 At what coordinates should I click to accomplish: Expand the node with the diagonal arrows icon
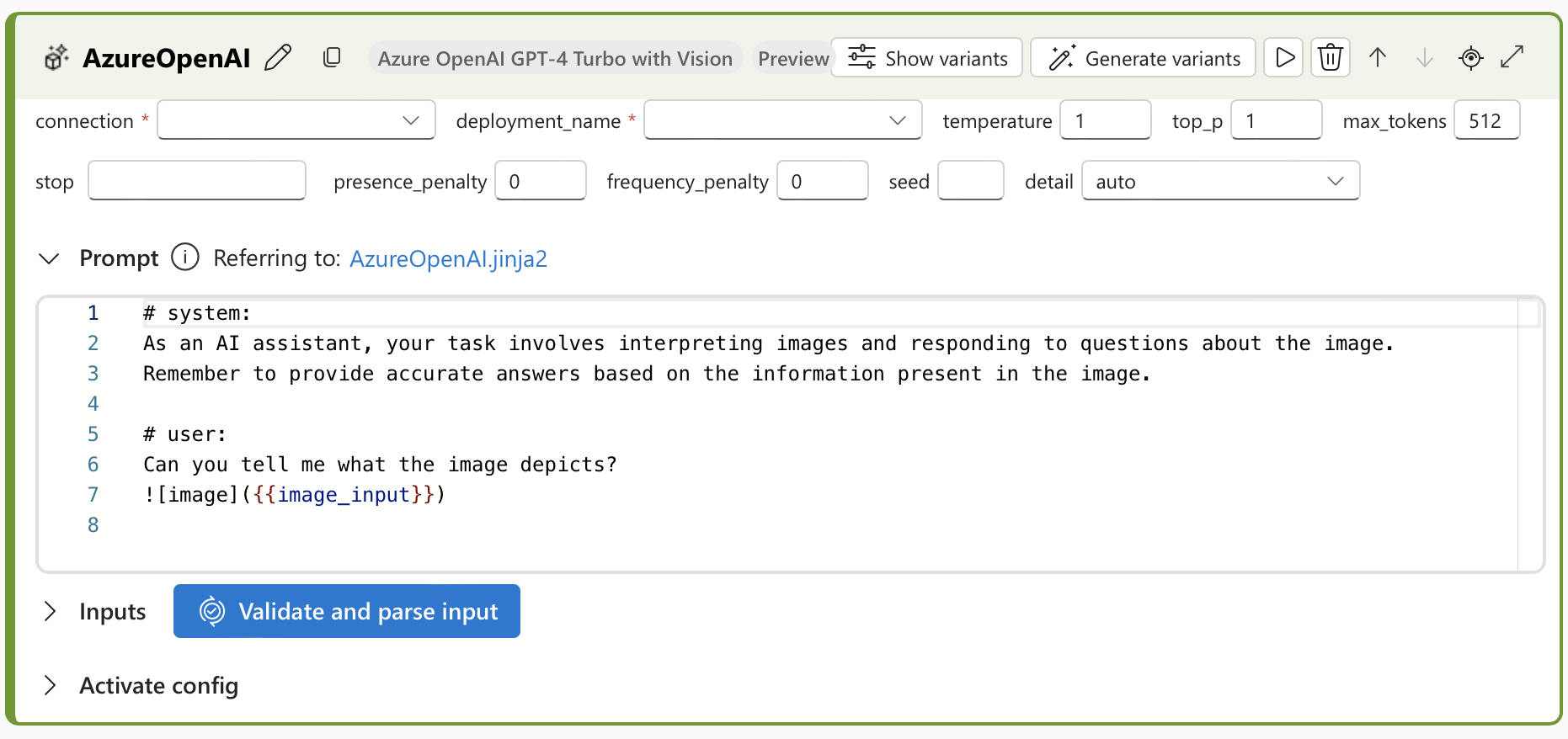[1513, 57]
